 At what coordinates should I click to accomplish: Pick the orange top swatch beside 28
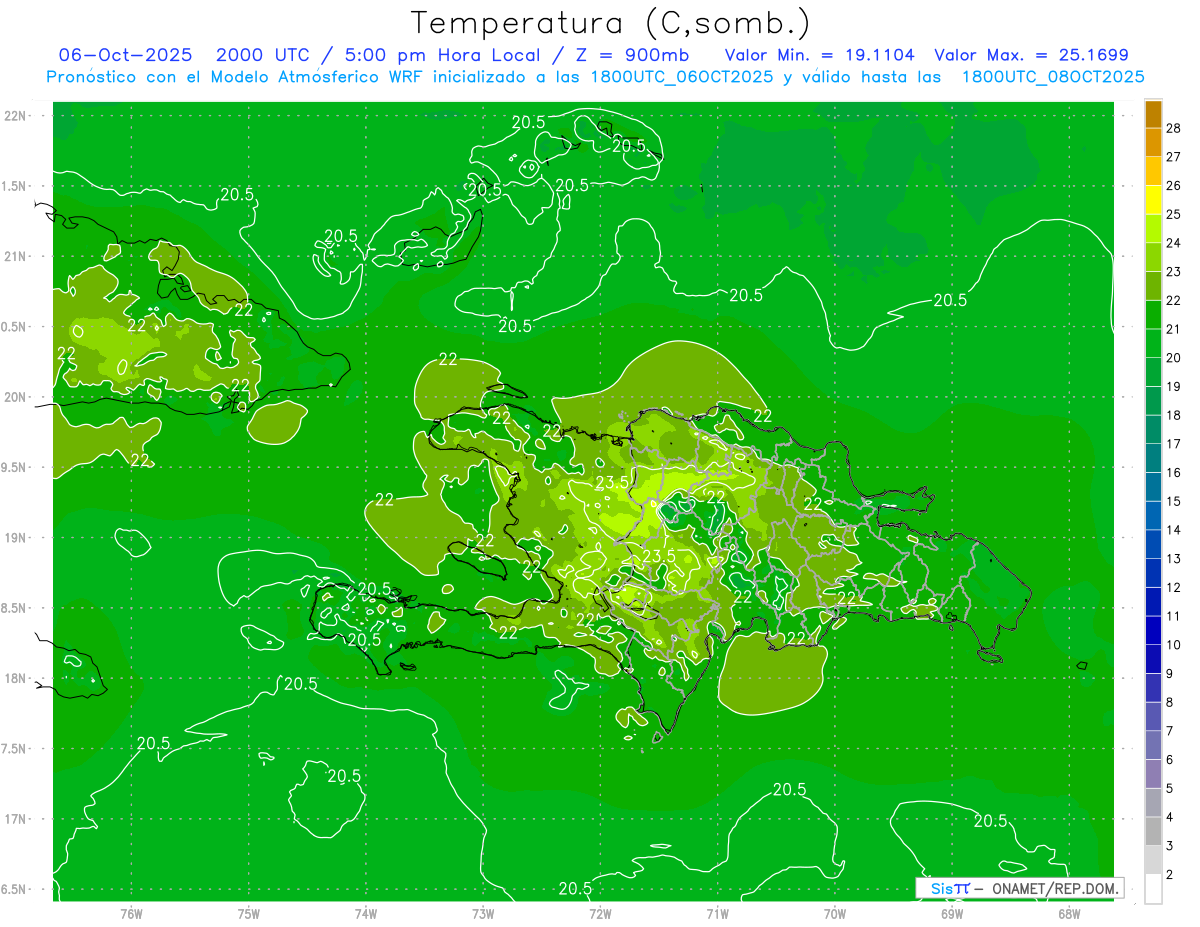pyautogui.click(x=1153, y=114)
